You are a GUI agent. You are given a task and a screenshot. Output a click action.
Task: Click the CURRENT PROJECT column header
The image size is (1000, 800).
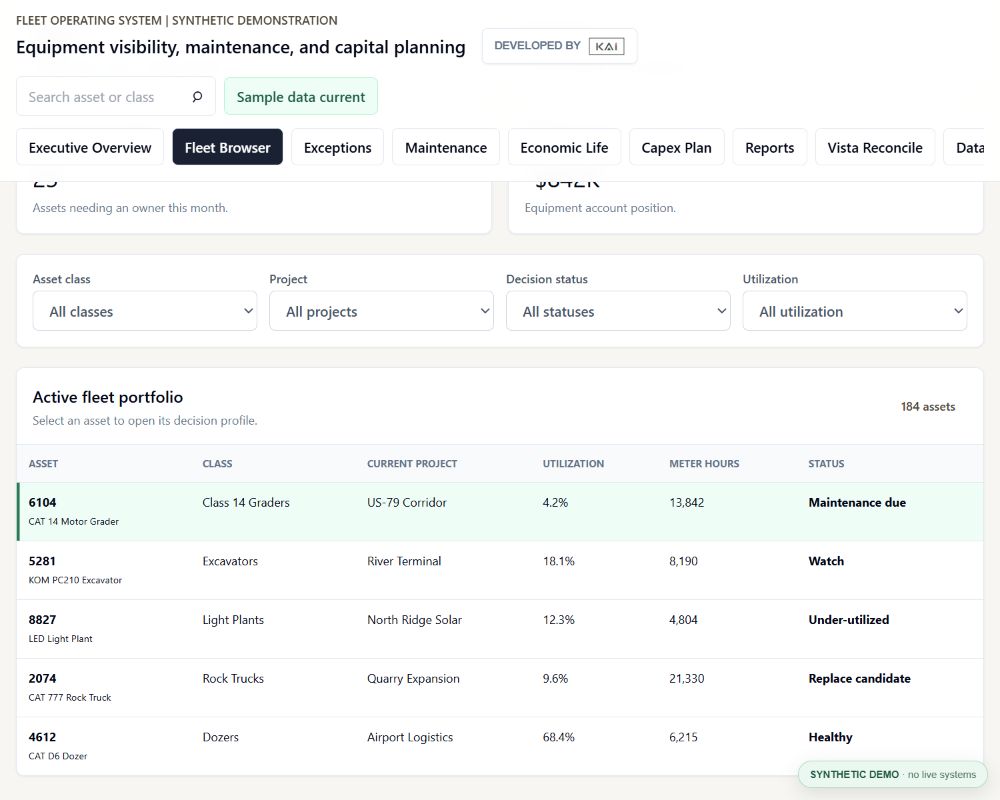pyautogui.click(x=412, y=464)
